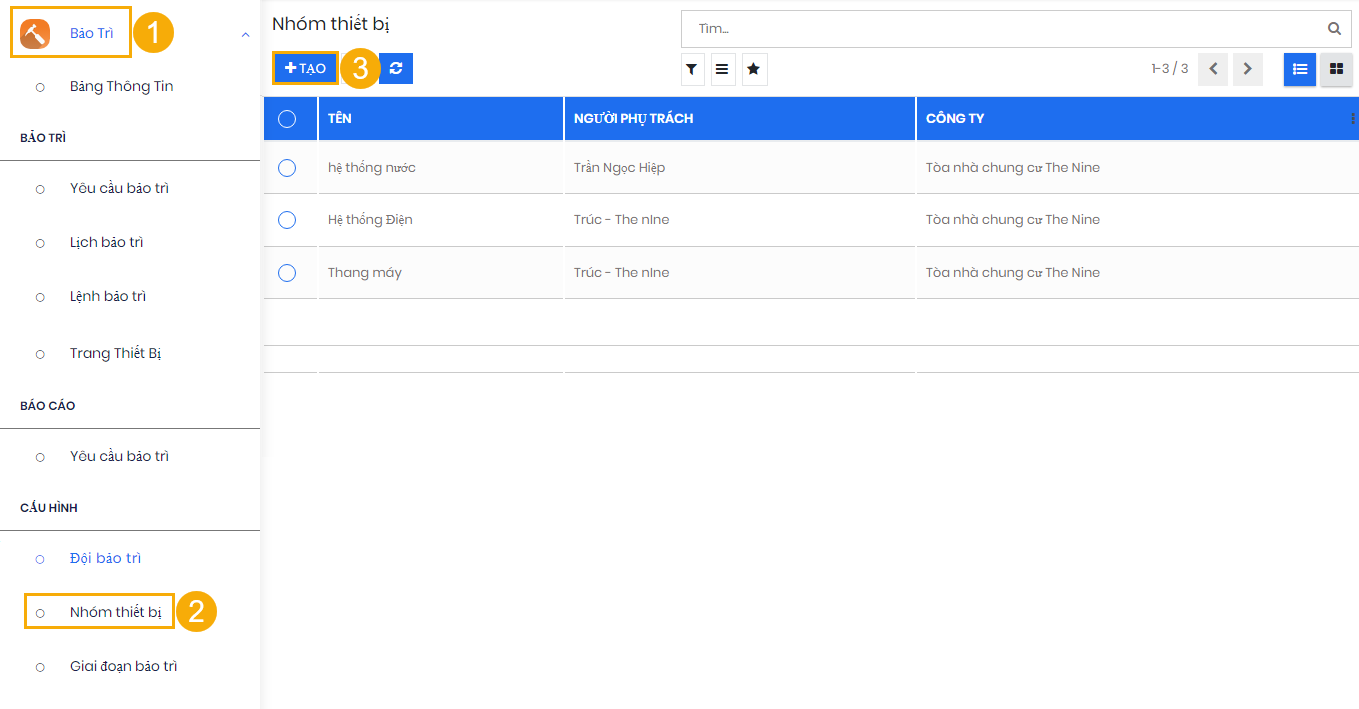Click the search magnifier icon
The image size is (1359, 709).
[1334, 29]
